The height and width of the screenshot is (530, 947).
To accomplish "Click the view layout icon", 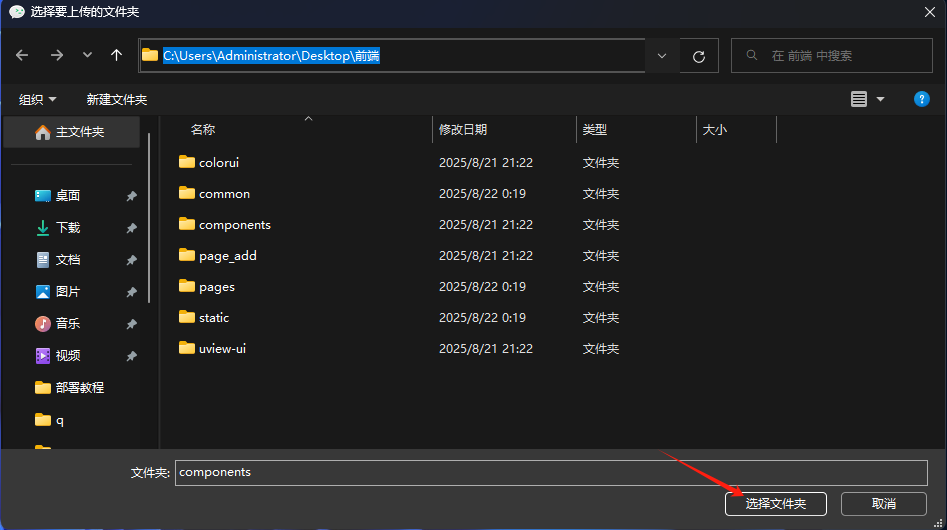I will [859, 99].
